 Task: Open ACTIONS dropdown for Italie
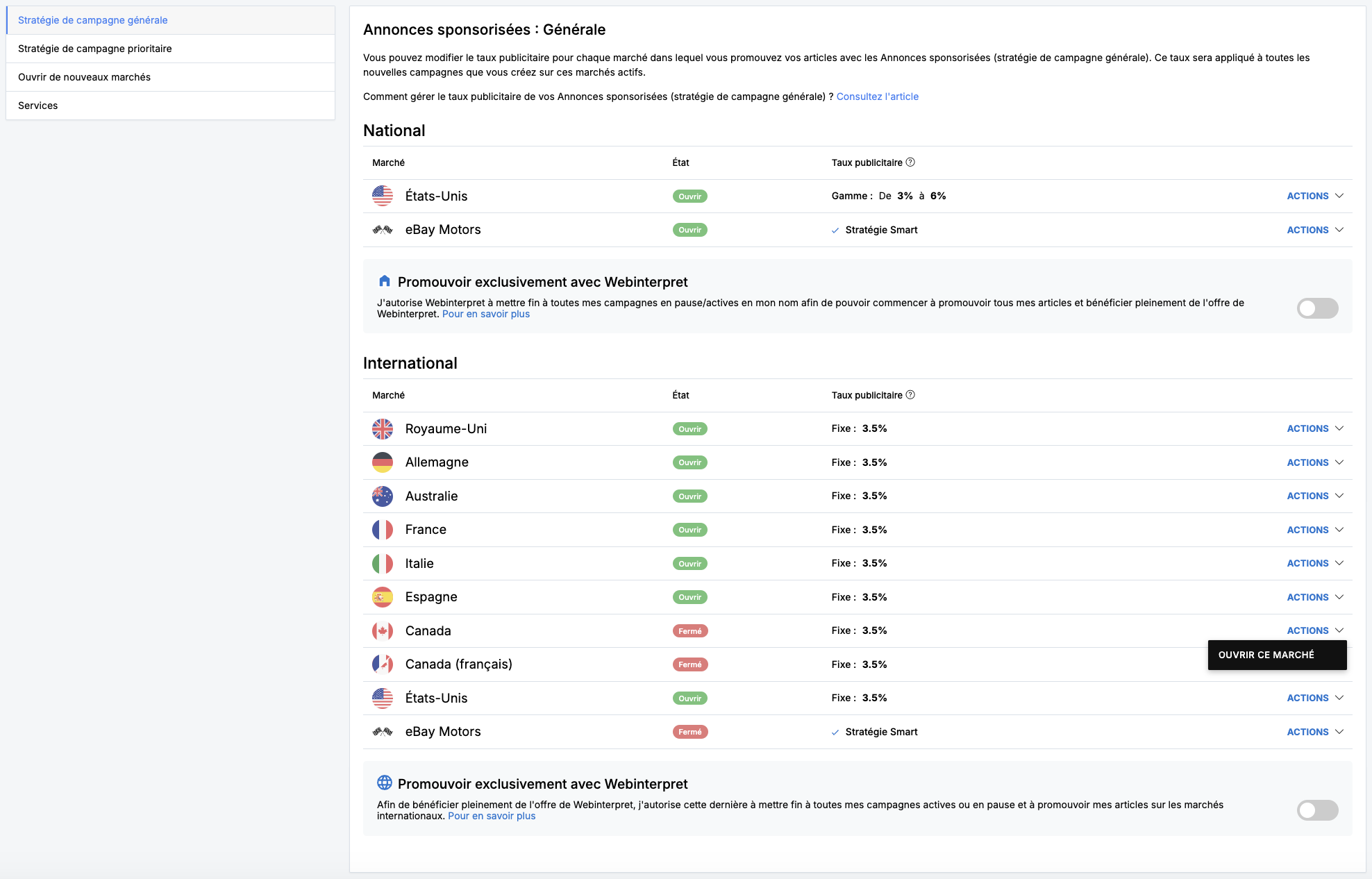[1315, 563]
